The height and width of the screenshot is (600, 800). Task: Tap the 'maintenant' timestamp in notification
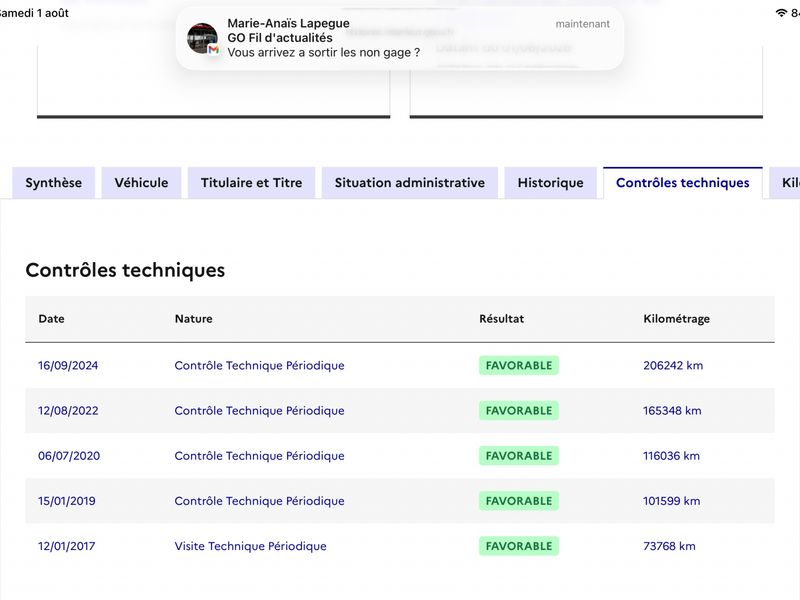583,24
